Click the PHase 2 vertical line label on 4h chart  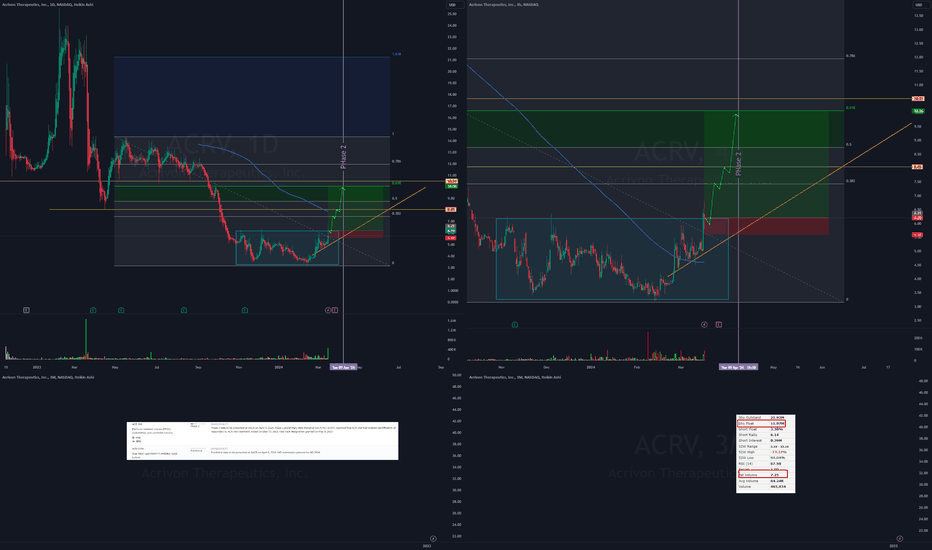[738, 164]
